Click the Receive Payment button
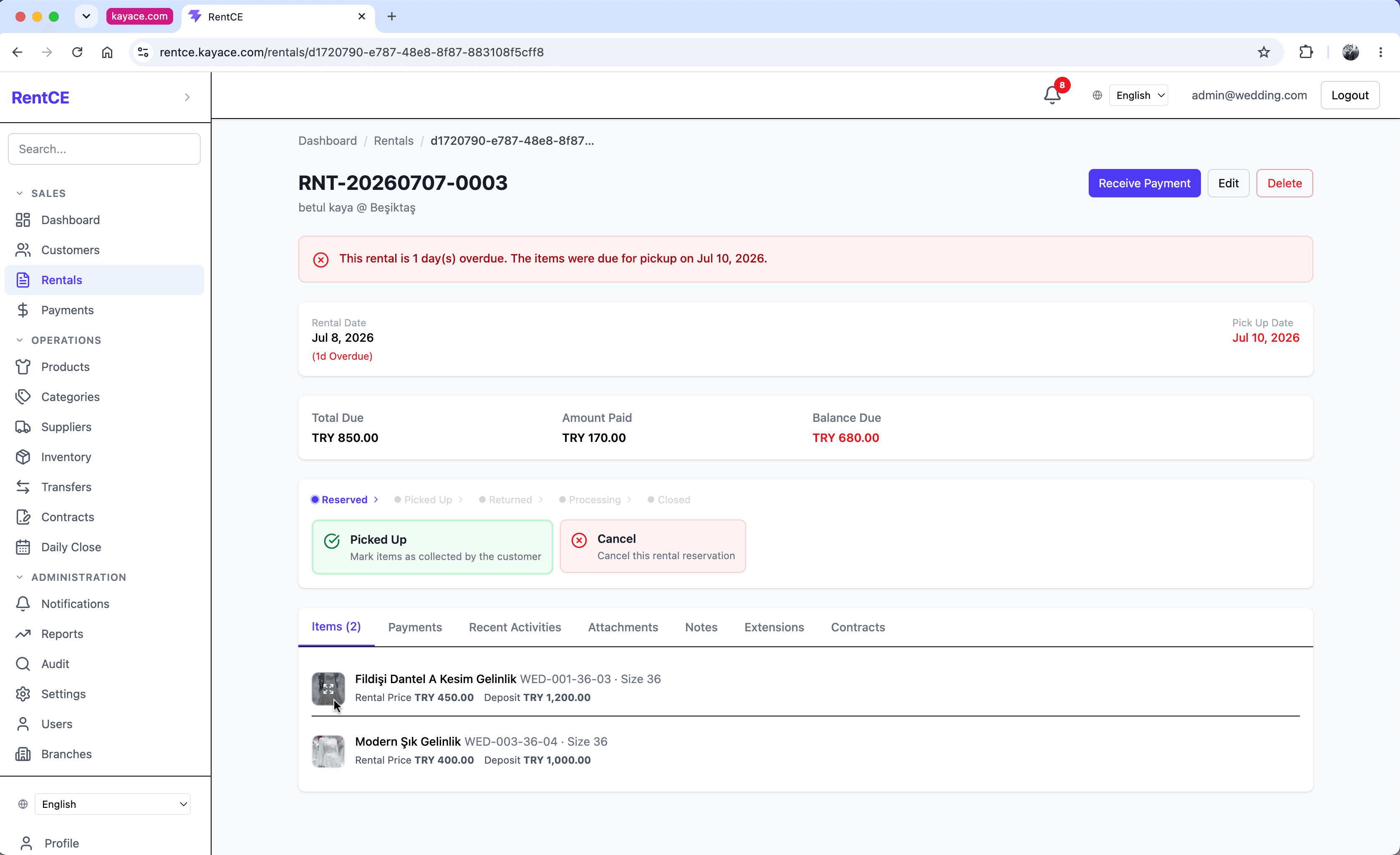The height and width of the screenshot is (855, 1400). pos(1144,183)
